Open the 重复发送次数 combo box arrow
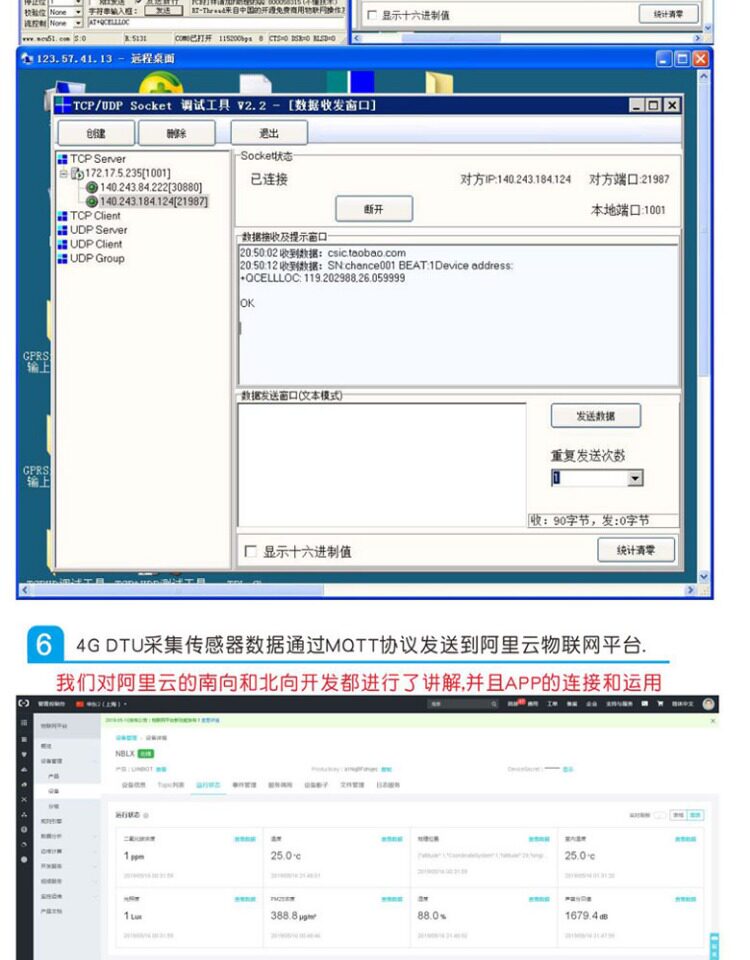 point(635,478)
